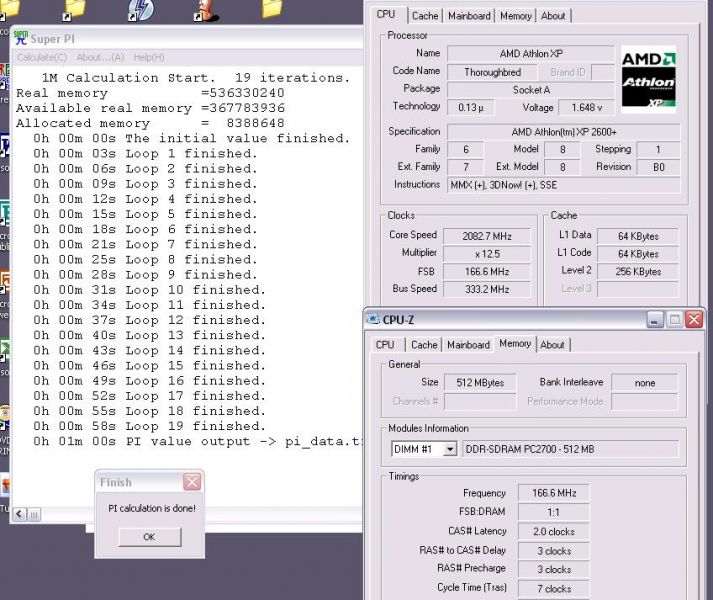Image resolution: width=713 pixels, height=600 pixels.
Task: Click the Instructions MMX 3DNow SSE field
Action: pos(563,185)
